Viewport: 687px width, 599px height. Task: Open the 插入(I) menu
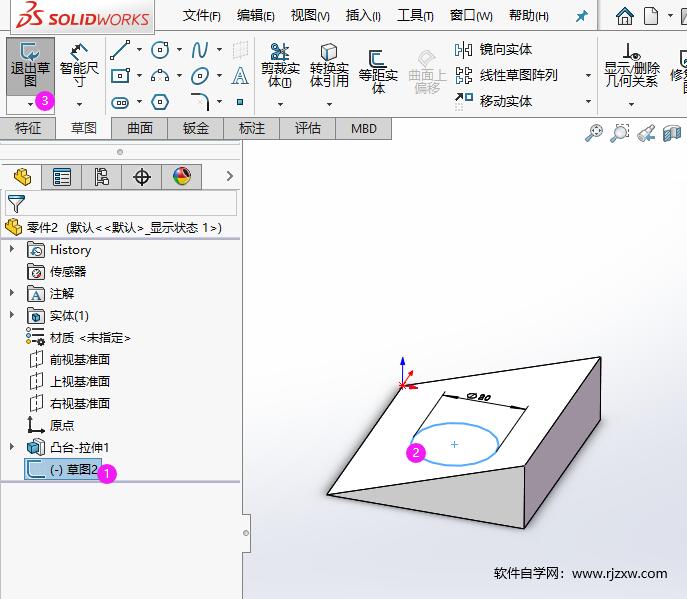[363, 16]
